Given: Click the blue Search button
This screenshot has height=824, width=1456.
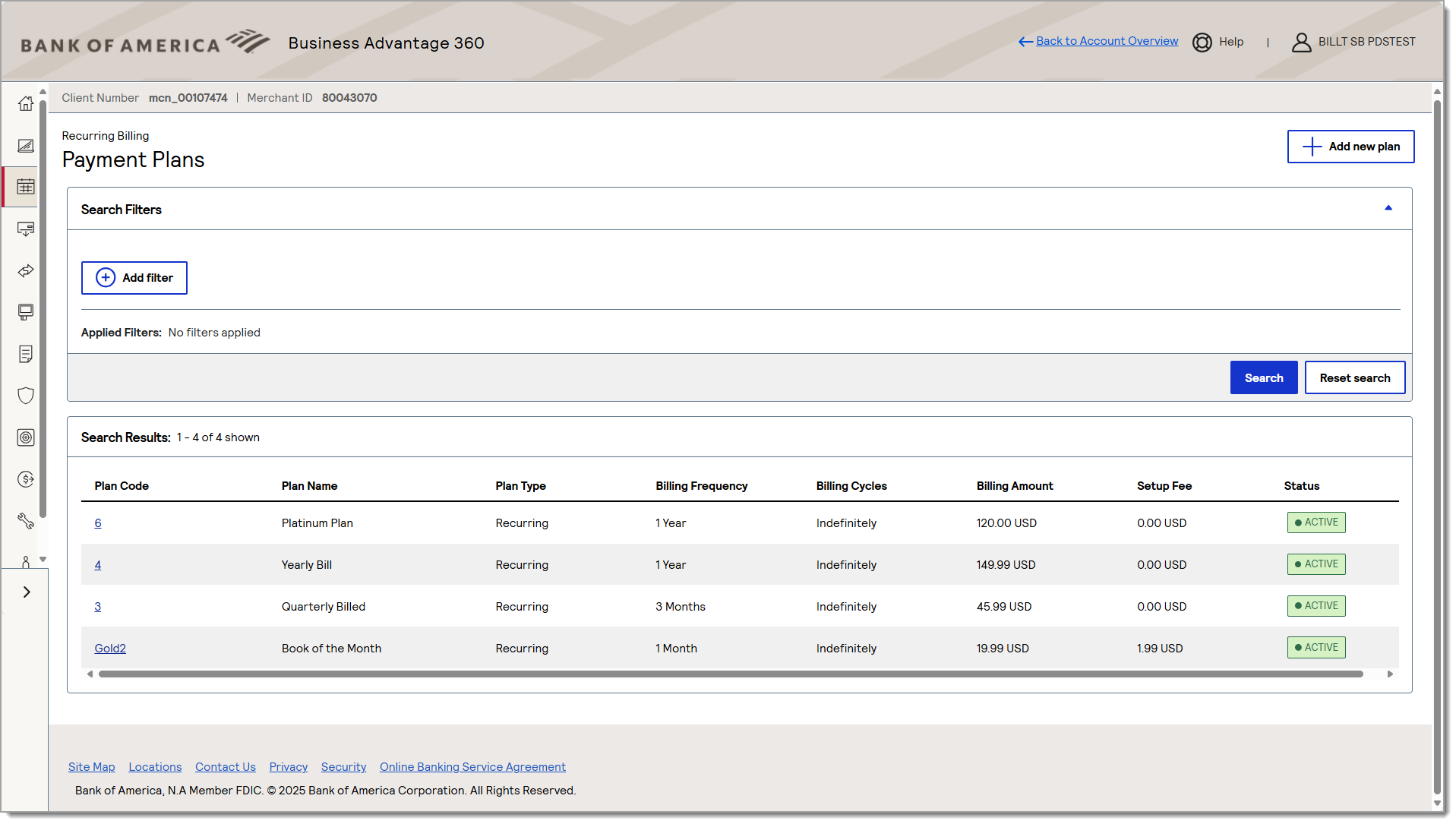Looking at the screenshot, I should [1264, 377].
